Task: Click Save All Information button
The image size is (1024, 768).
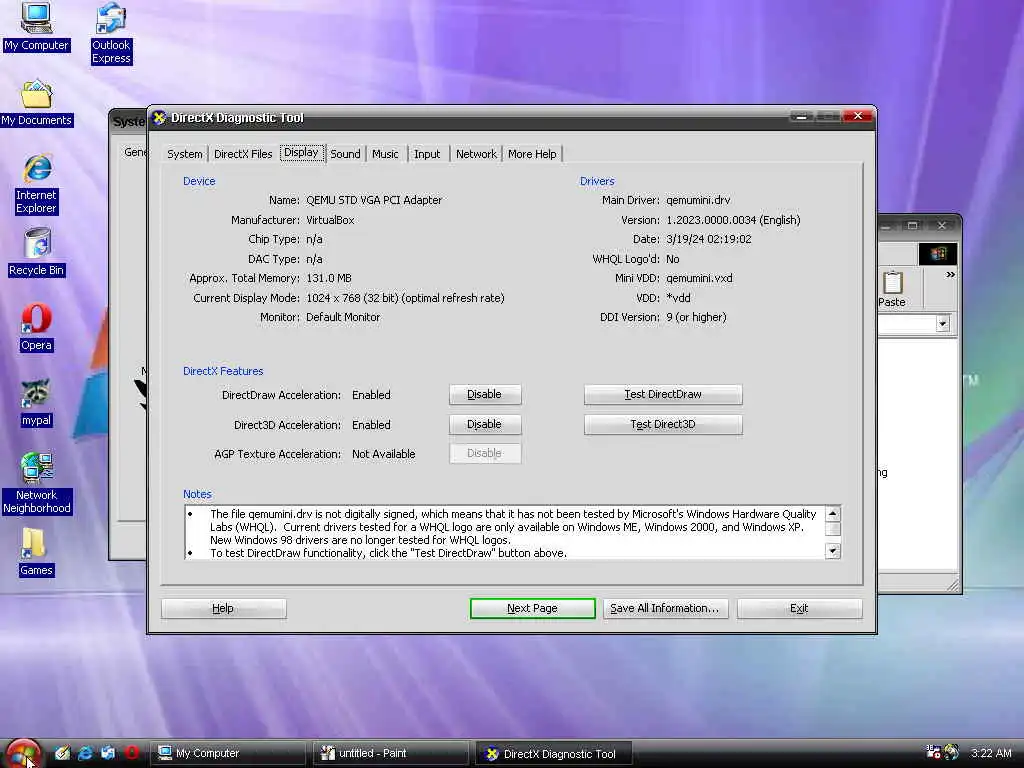Action: click(665, 608)
